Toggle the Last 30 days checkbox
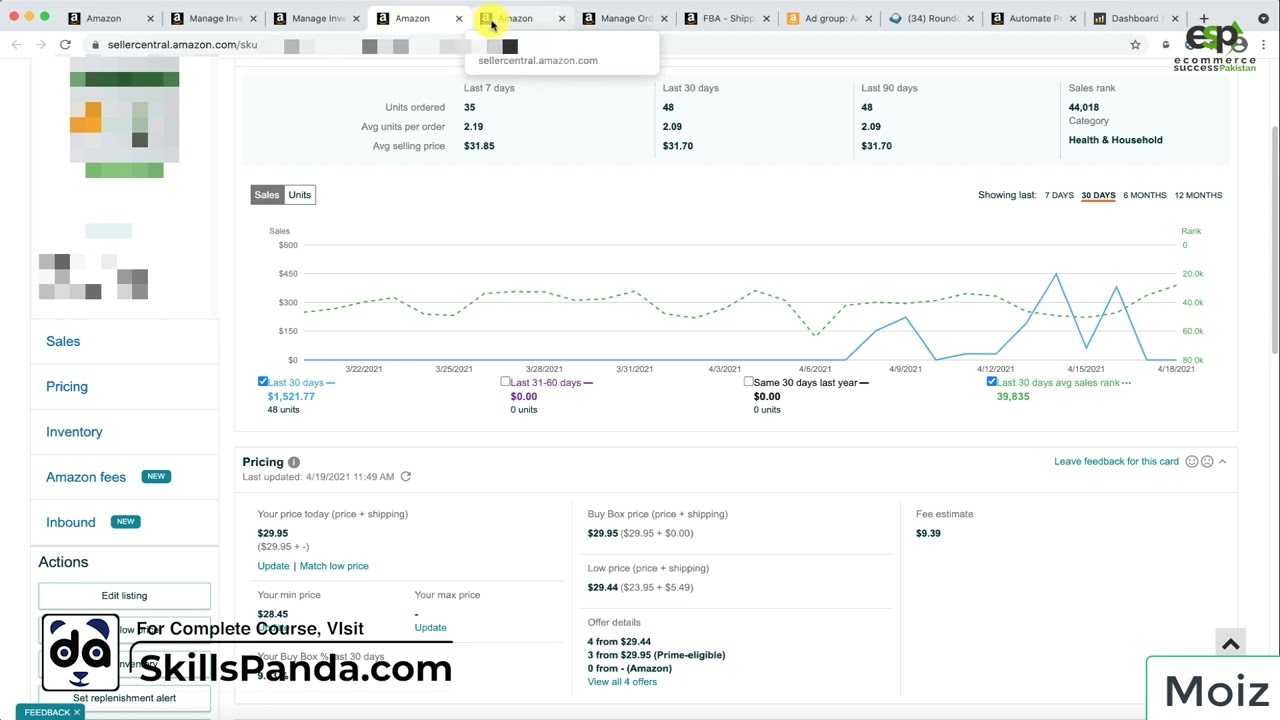This screenshot has width=1280, height=720. tap(263, 381)
